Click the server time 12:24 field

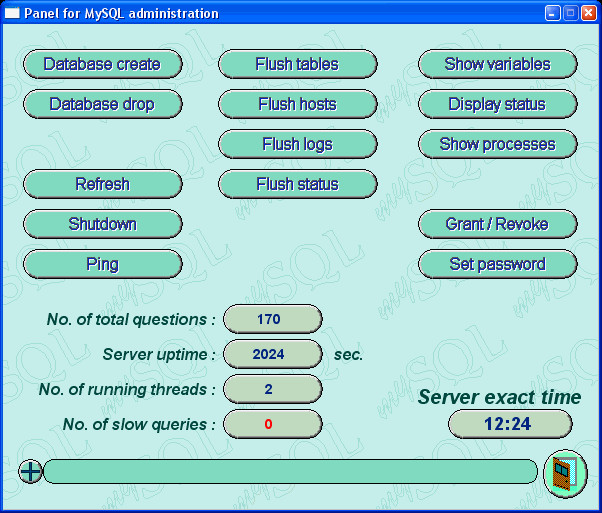click(510, 424)
